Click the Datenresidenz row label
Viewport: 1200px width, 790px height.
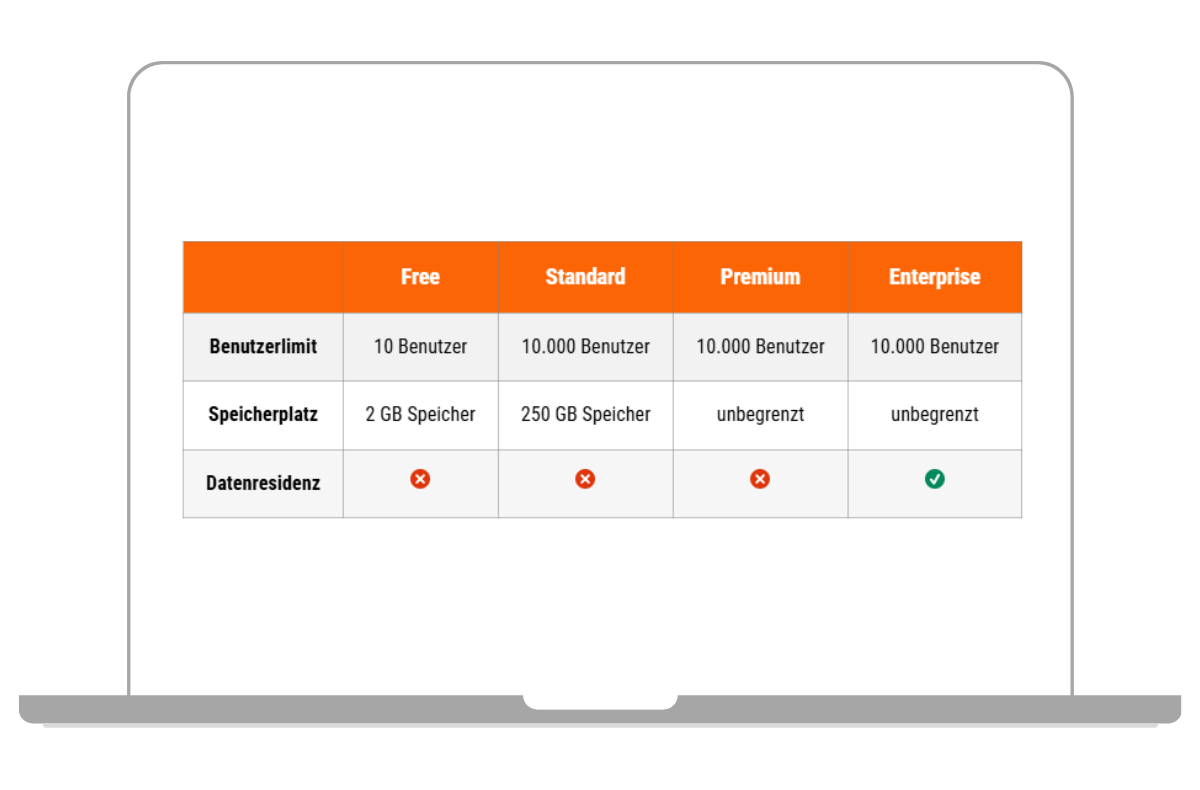click(263, 483)
